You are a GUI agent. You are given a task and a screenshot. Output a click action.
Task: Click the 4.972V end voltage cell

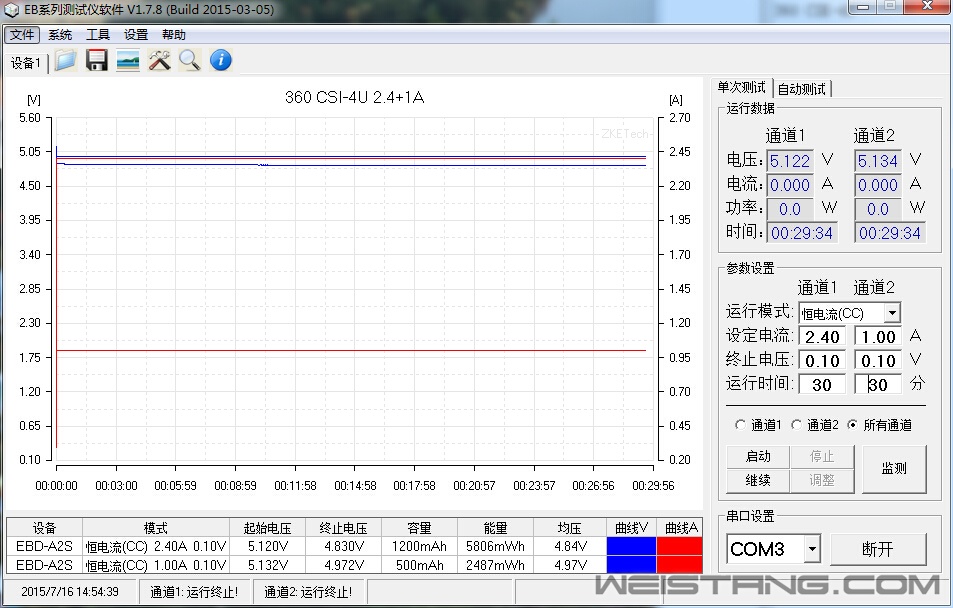(343, 565)
